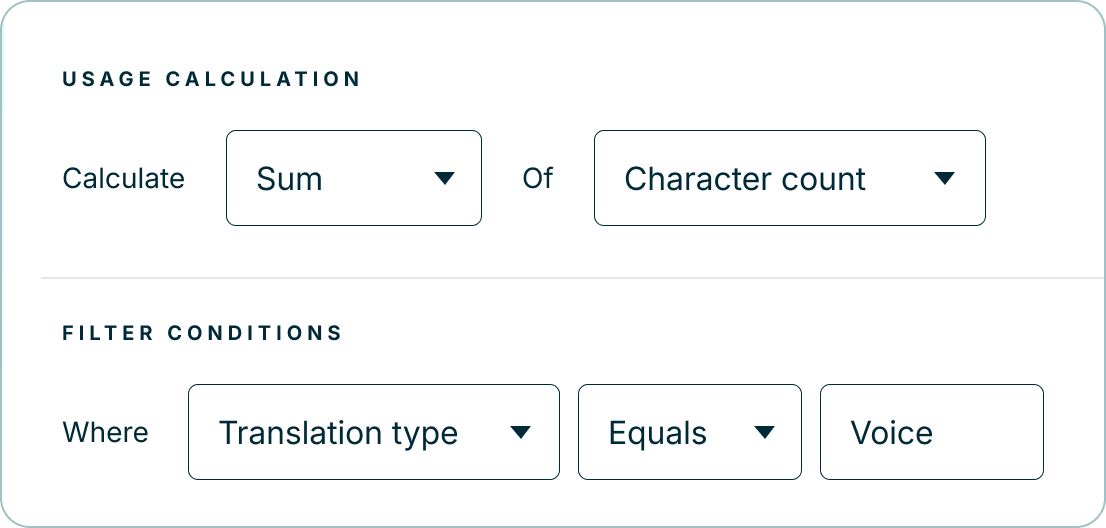The width and height of the screenshot is (1106, 528).
Task: Click the Translation type text
Action: click(338, 433)
